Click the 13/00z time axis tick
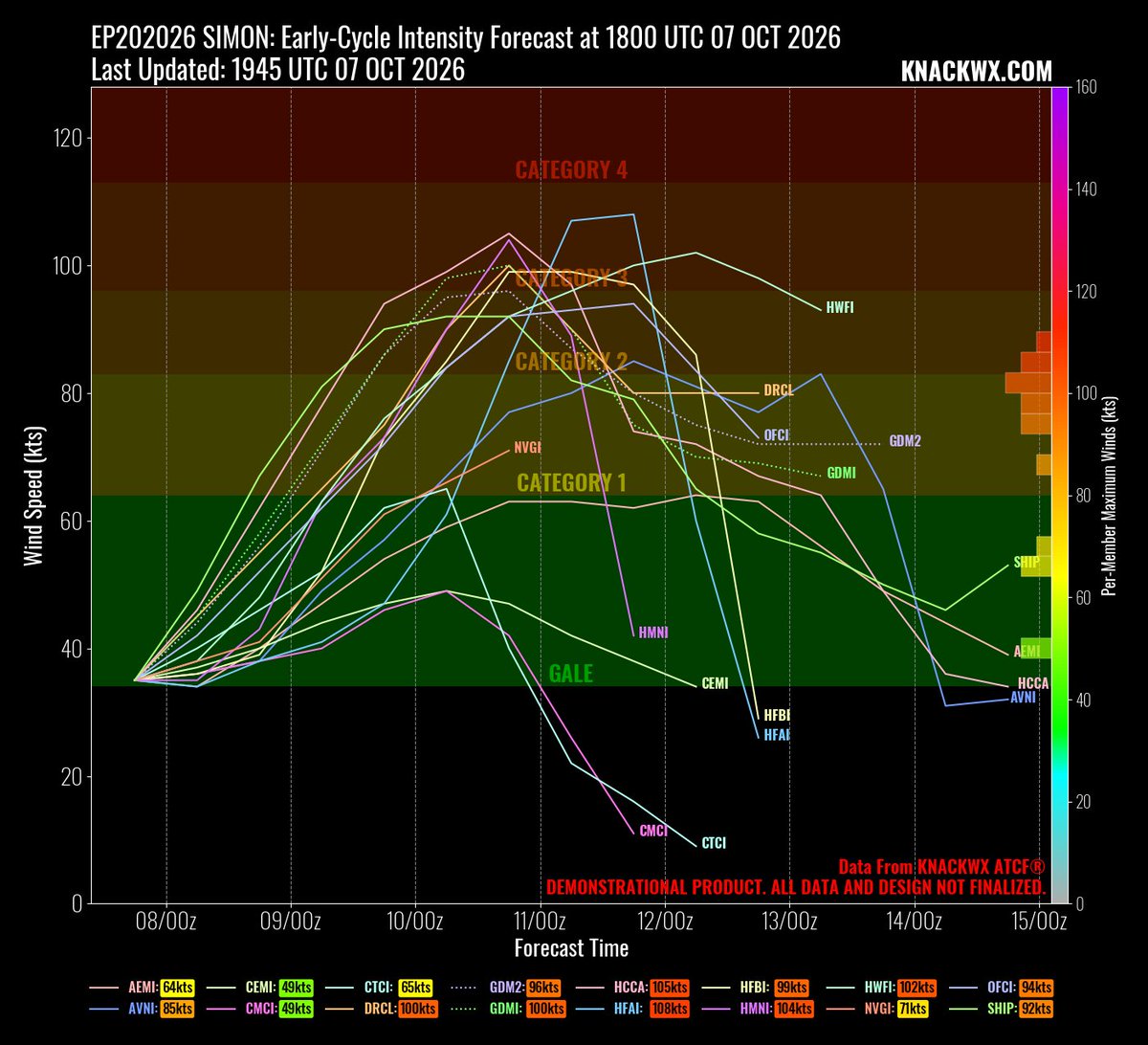 click(x=790, y=922)
